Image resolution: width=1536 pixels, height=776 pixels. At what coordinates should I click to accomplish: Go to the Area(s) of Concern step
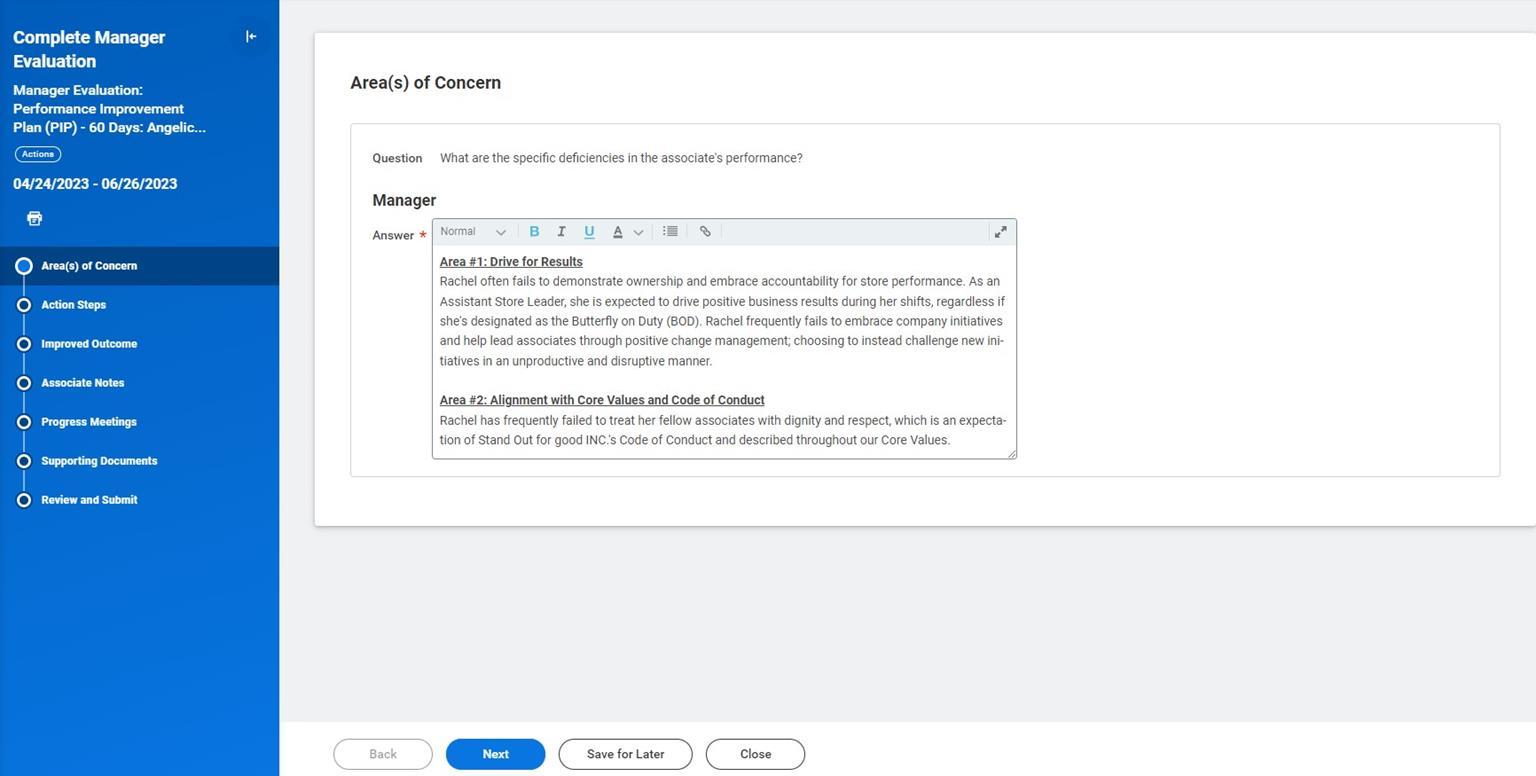(89, 266)
